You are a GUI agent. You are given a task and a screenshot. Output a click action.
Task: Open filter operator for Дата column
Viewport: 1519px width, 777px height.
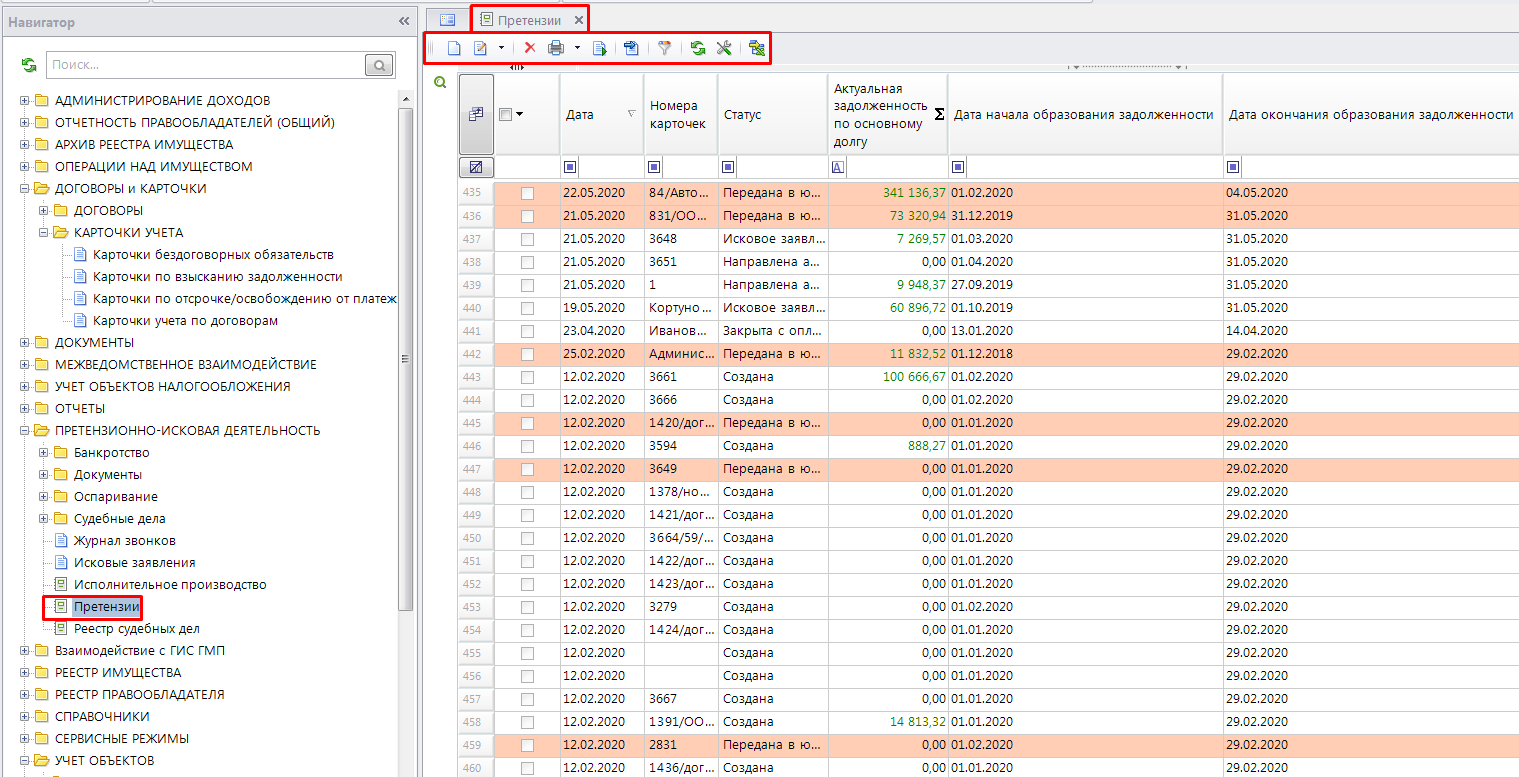[571, 167]
